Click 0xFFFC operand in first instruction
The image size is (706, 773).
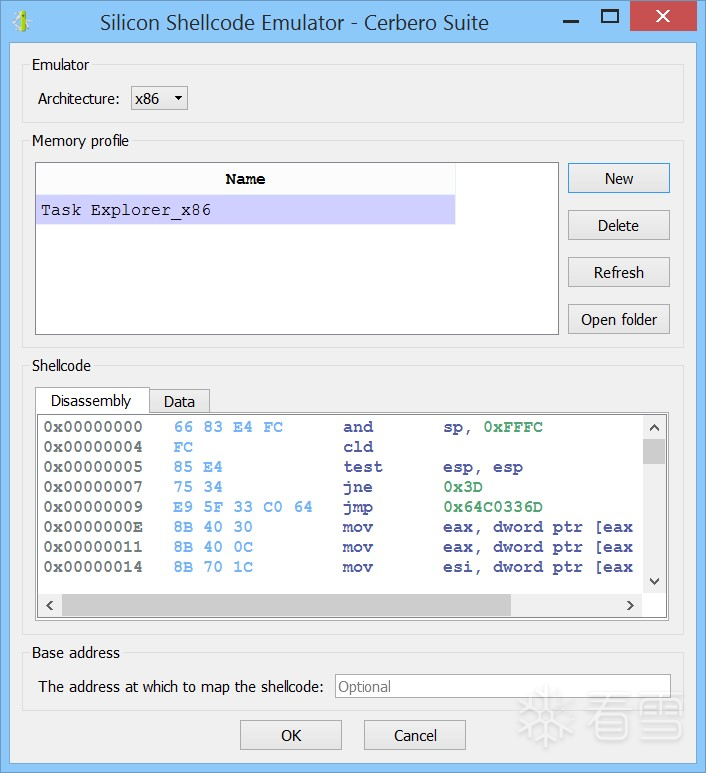(x=513, y=427)
